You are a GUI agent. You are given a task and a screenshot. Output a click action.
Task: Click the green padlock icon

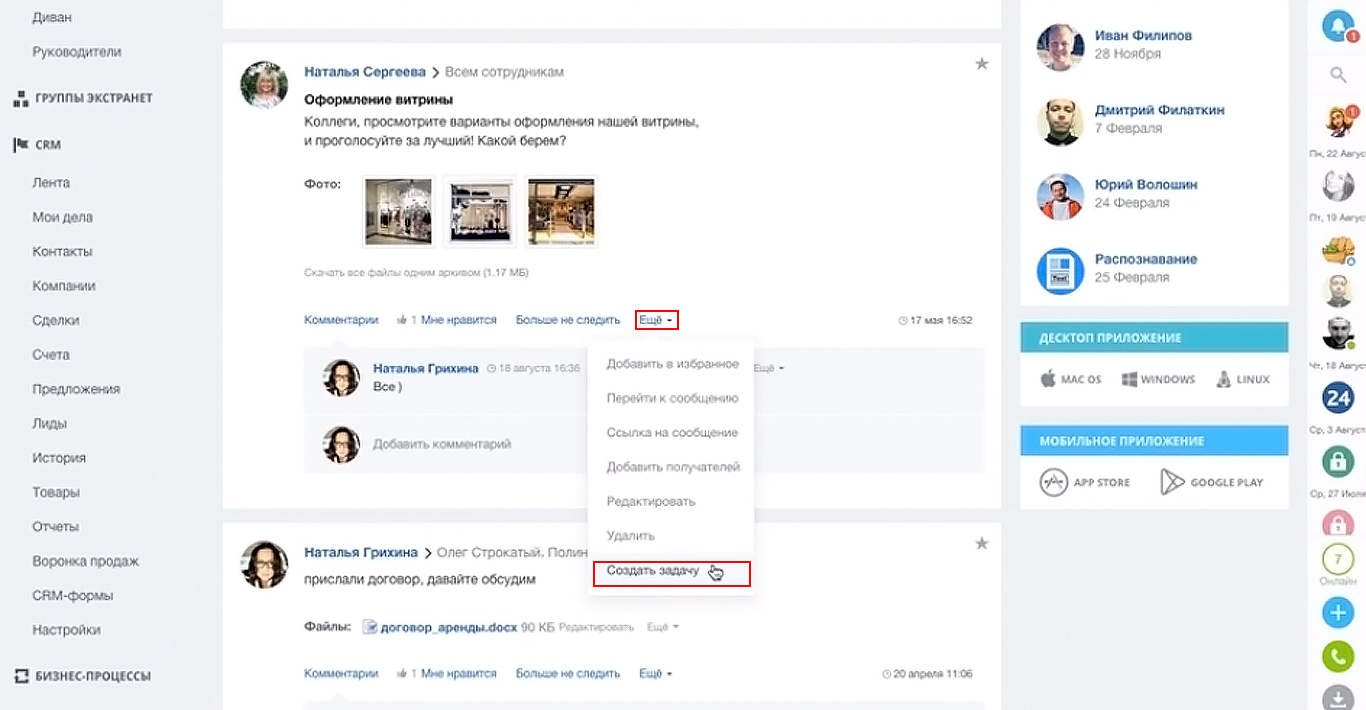[1337, 461]
